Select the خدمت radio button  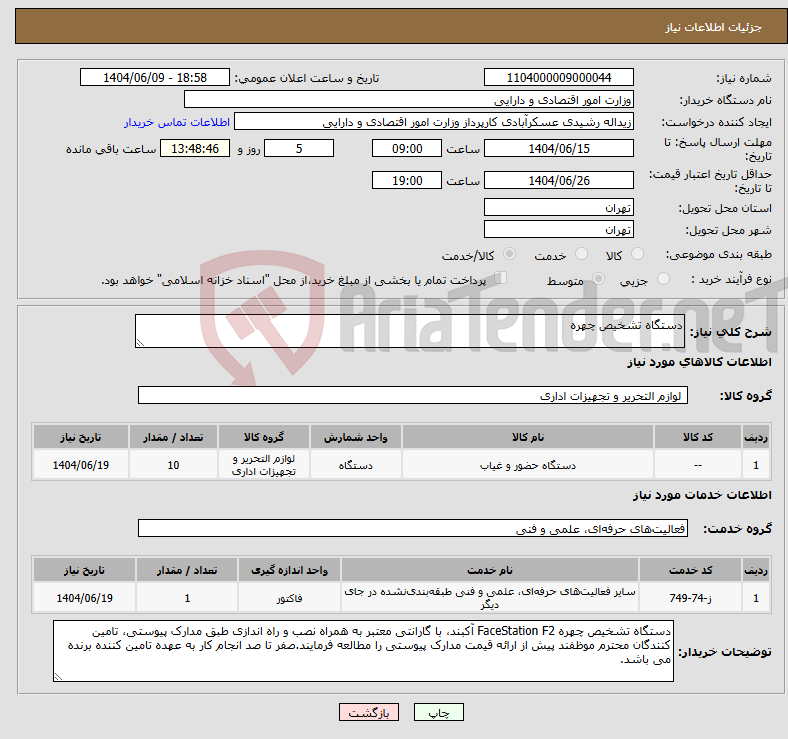tap(581, 254)
